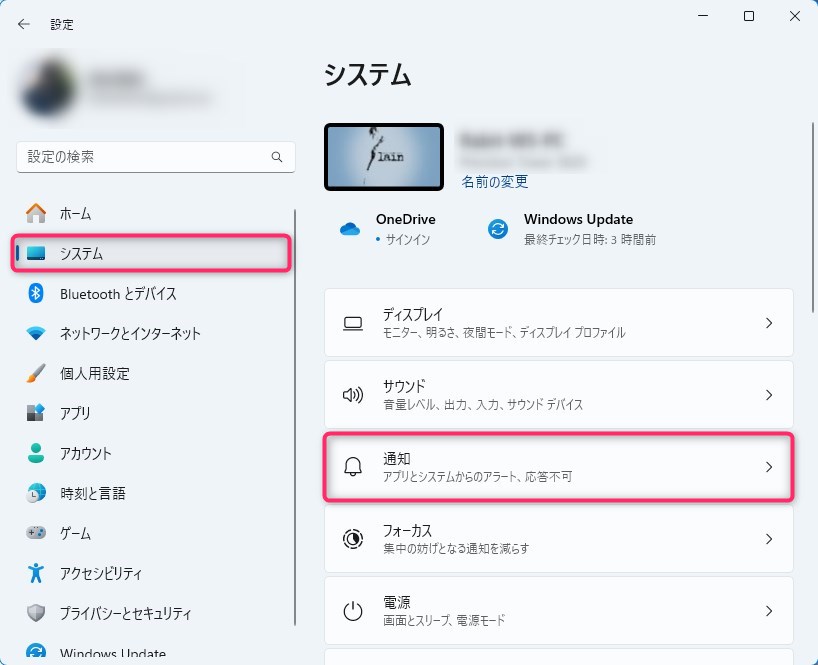Screen dimensions: 818x665
Task: Select アプリ in the sidebar
Action: point(74,413)
